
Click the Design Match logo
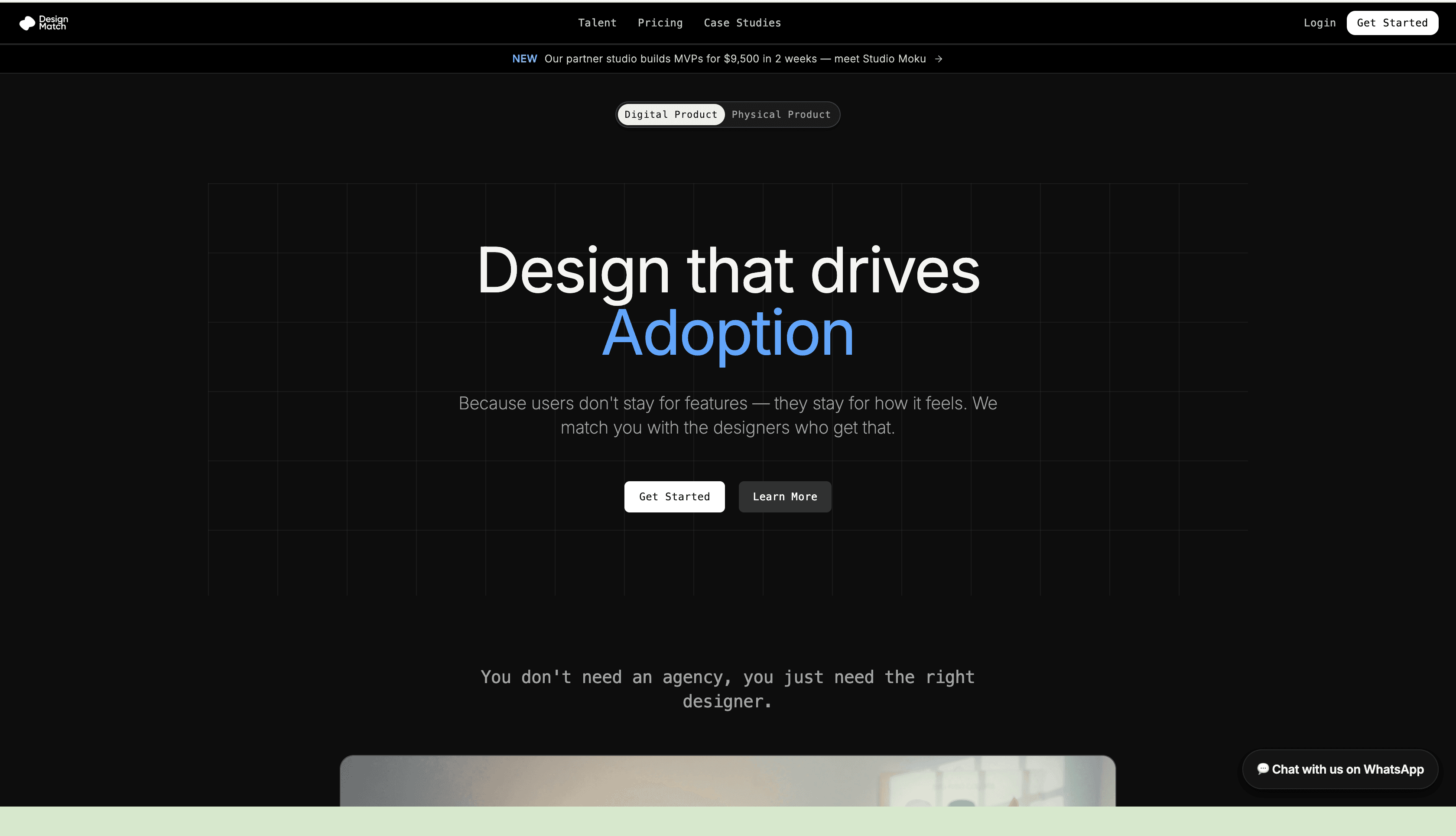click(x=44, y=23)
